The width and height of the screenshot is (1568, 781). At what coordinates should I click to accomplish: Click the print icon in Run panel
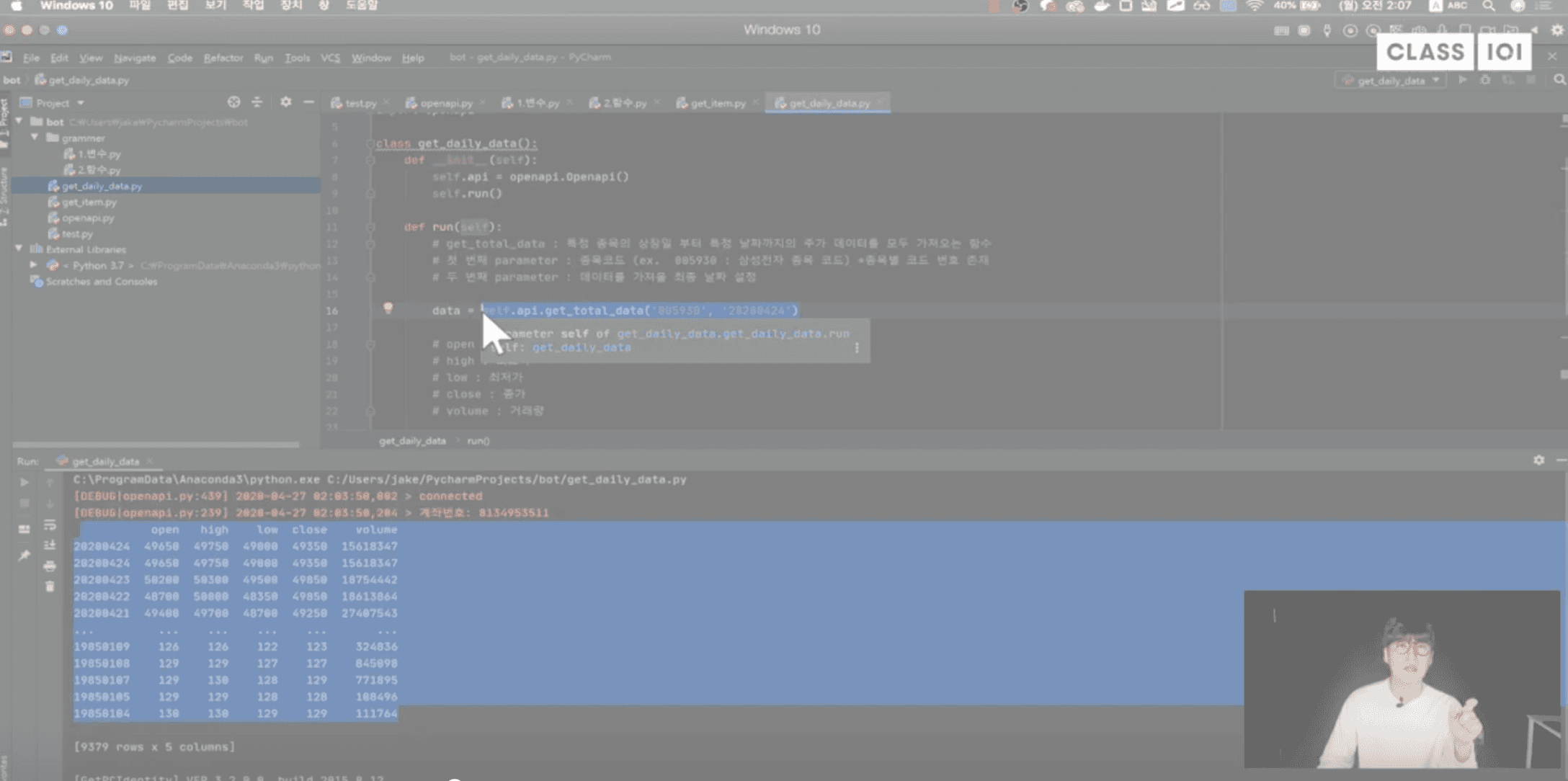click(50, 566)
